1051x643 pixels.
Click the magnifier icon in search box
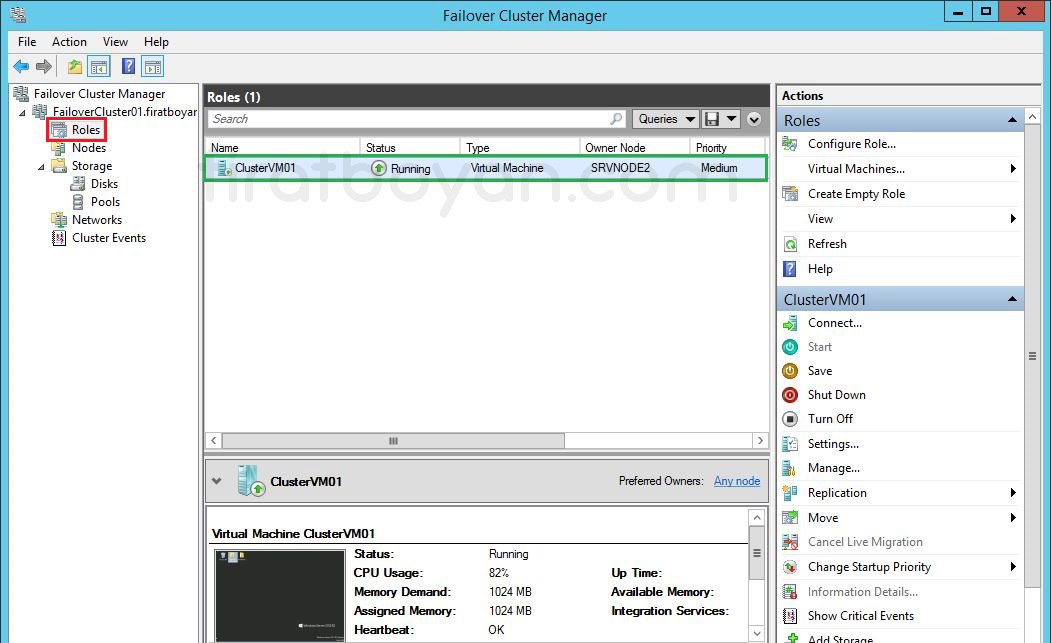(616, 119)
